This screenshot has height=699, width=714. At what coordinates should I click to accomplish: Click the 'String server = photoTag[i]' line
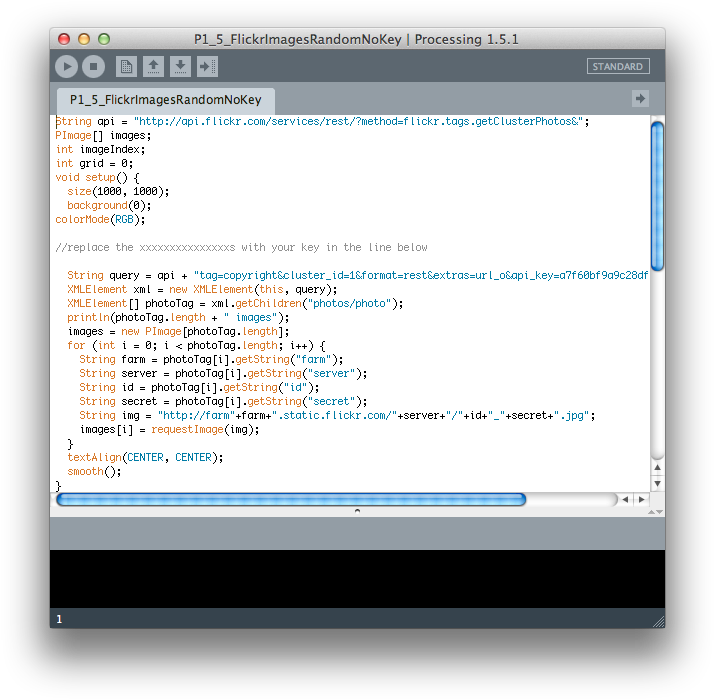[223, 373]
